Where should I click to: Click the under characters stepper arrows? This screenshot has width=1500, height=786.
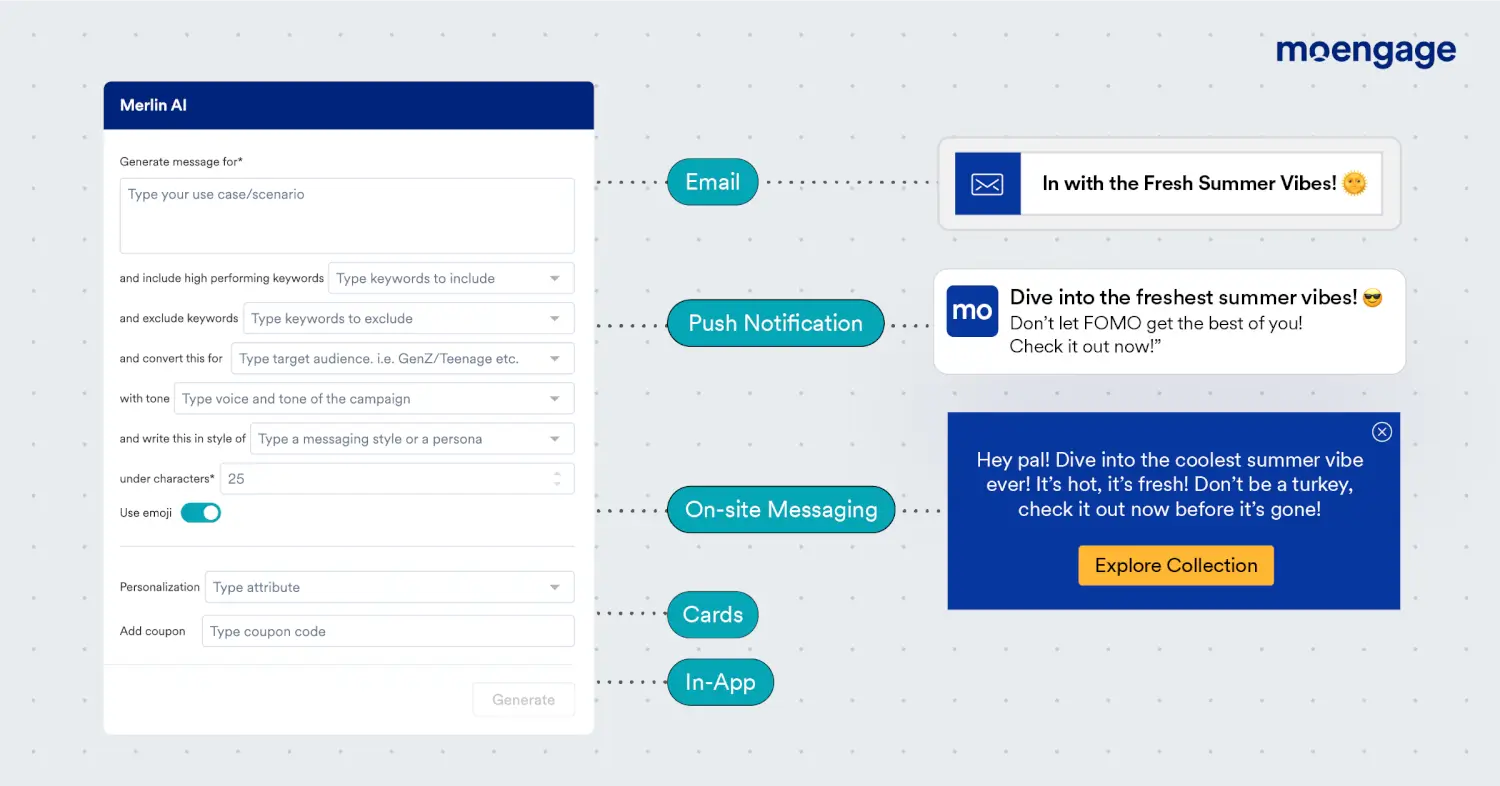[x=557, y=479]
